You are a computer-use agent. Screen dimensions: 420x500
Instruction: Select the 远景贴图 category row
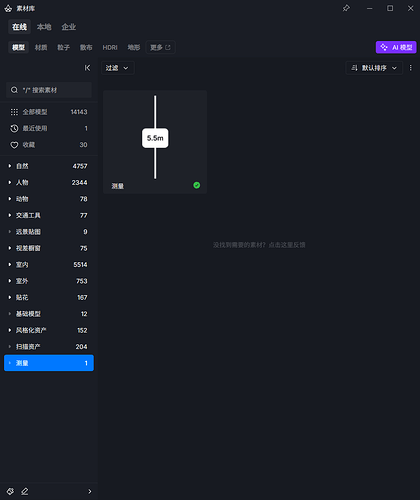(x=49, y=232)
